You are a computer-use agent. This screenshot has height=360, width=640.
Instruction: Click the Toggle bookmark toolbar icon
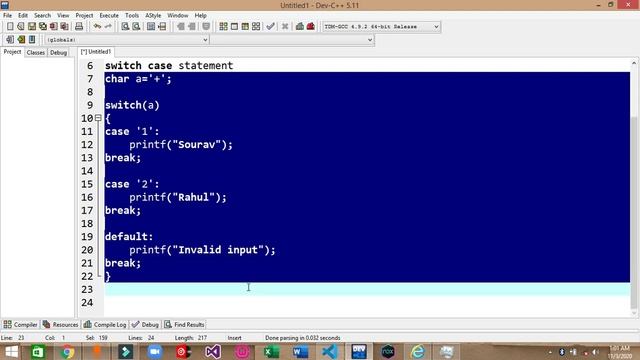206,27
